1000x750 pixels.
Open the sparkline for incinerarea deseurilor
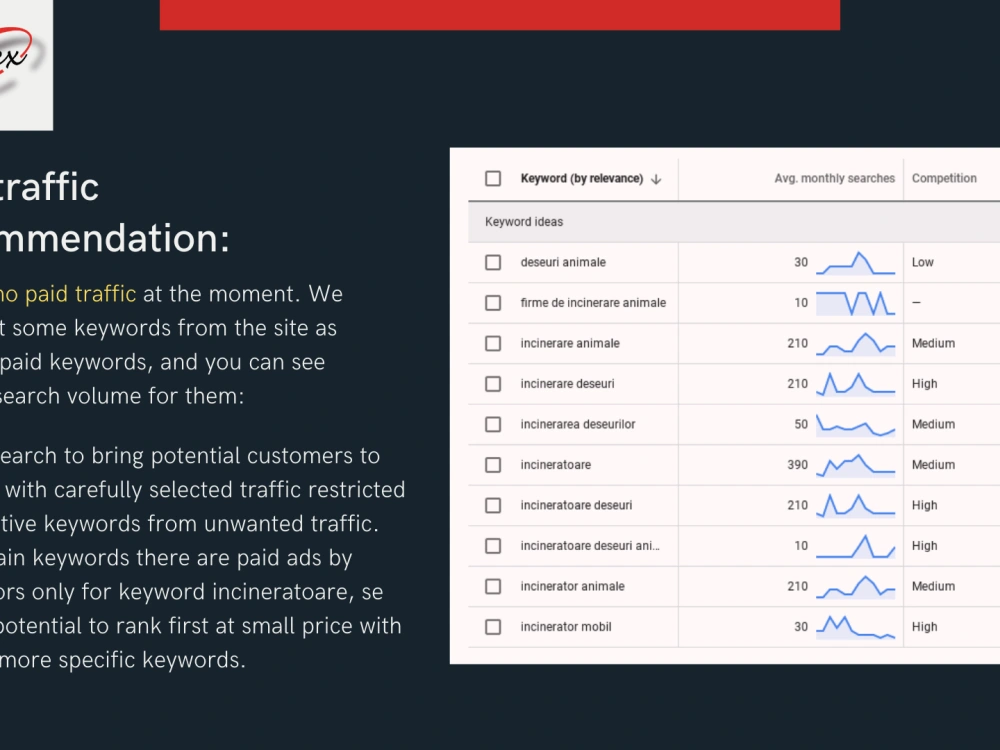point(855,425)
